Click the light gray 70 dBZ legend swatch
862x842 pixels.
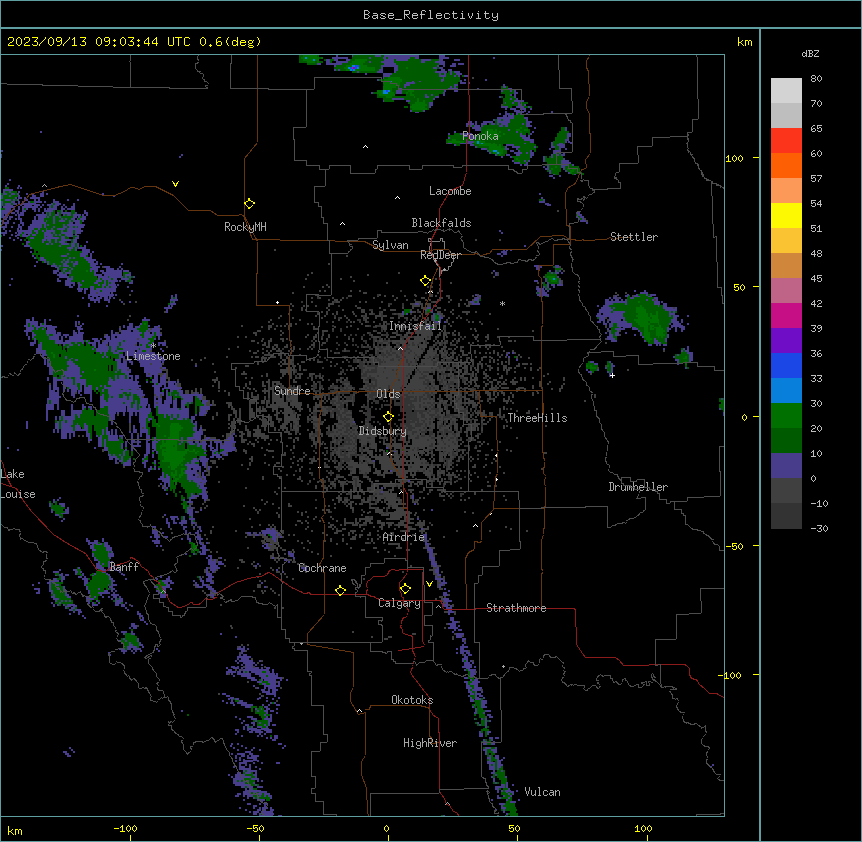(x=786, y=91)
